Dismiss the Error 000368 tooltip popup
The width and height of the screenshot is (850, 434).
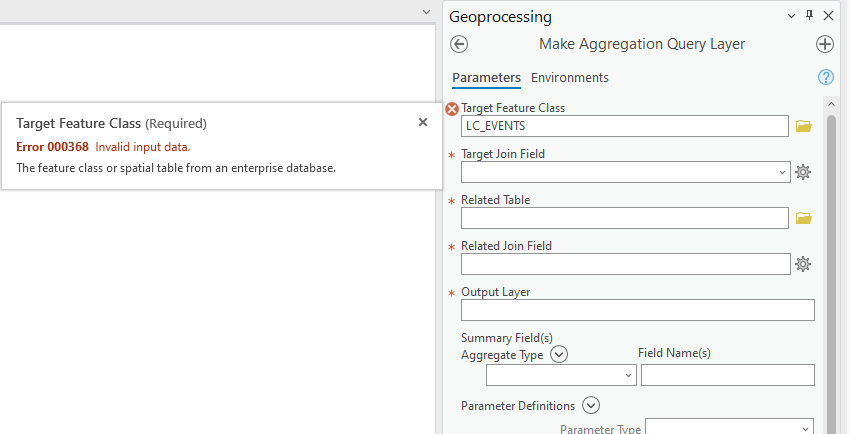pos(423,122)
